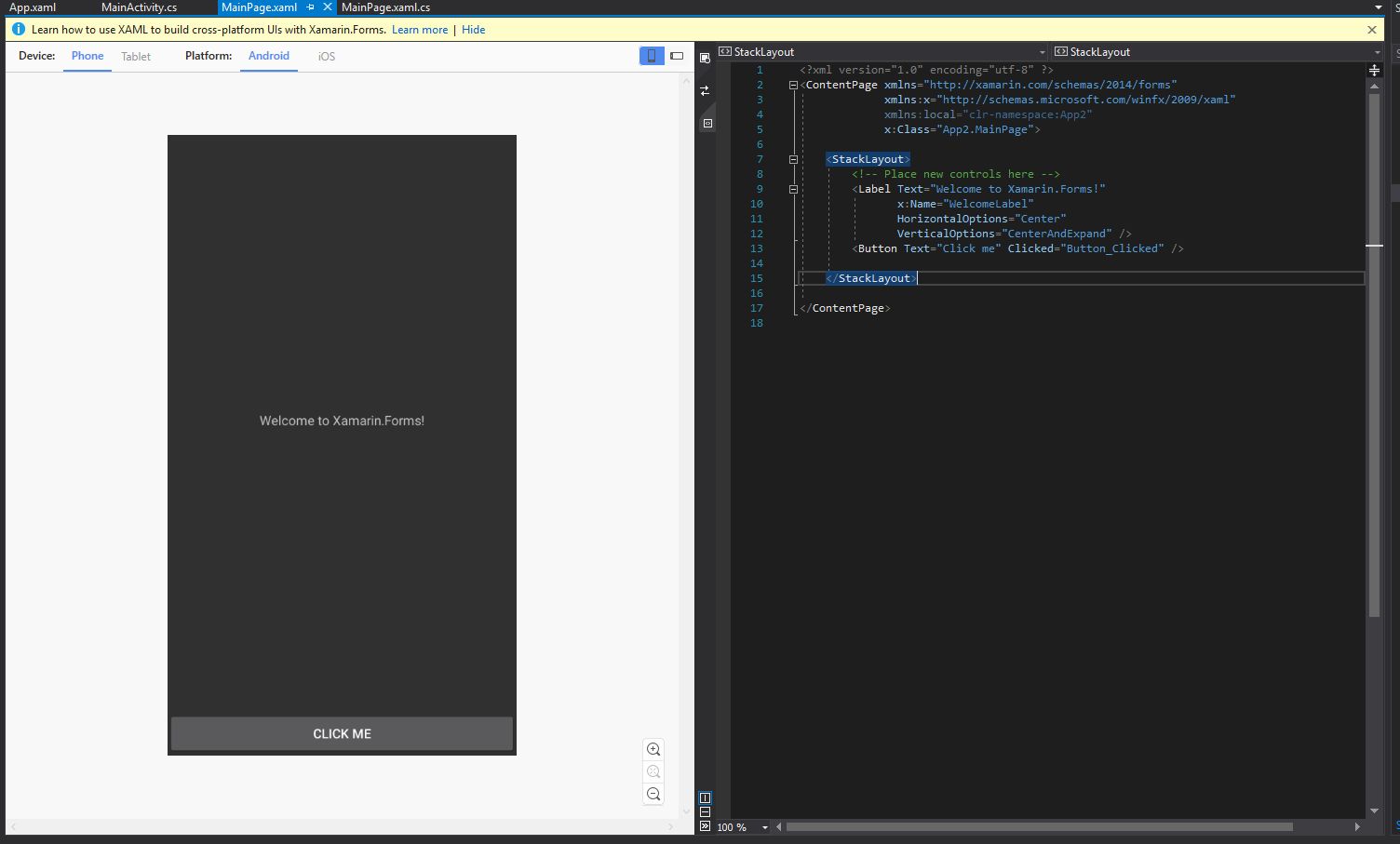Click Hide in the info bar

[474, 30]
